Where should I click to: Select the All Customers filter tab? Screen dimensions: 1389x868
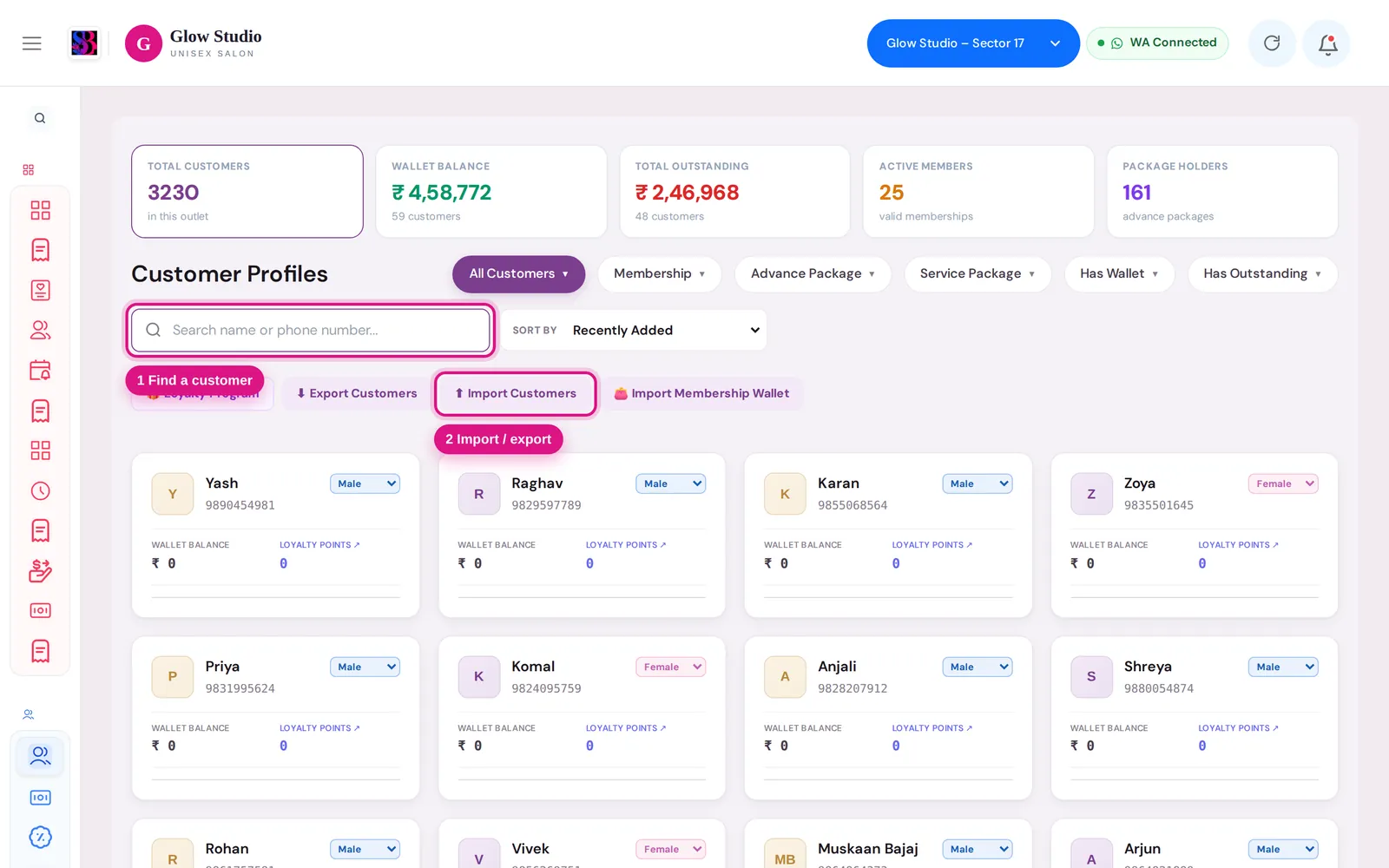pos(518,274)
